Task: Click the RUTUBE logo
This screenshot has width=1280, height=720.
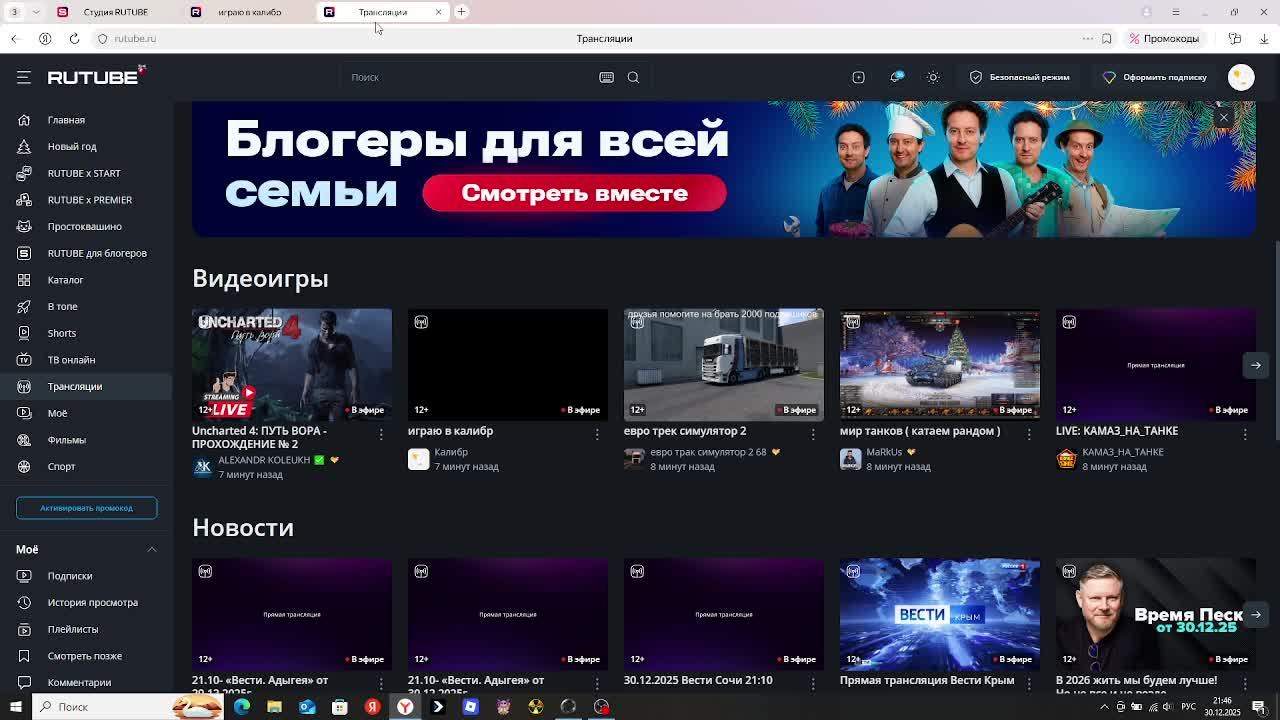Action: coord(96,77)
